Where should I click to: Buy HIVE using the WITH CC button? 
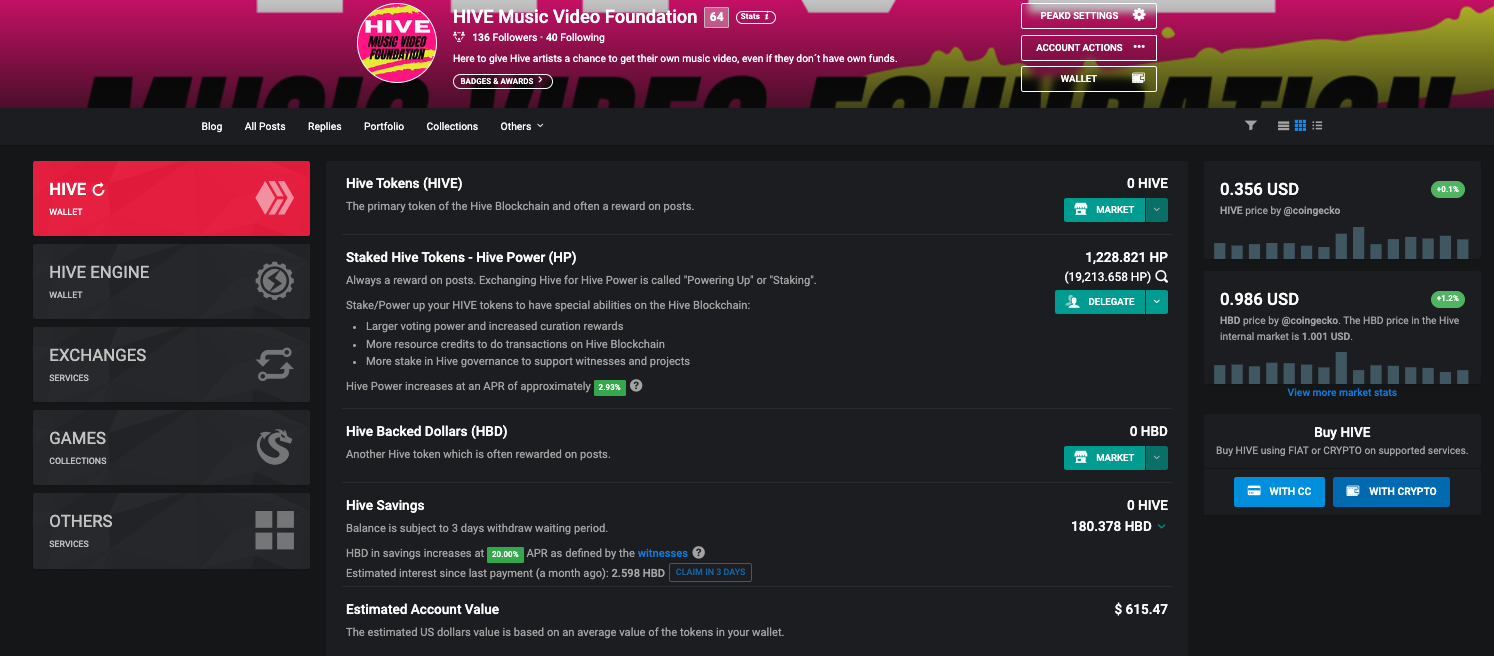click(1279, 492)
